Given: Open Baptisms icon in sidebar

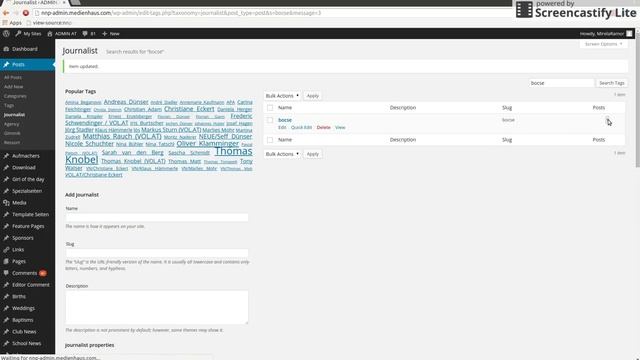Looking at the screenshot, I should pos(6,320).
